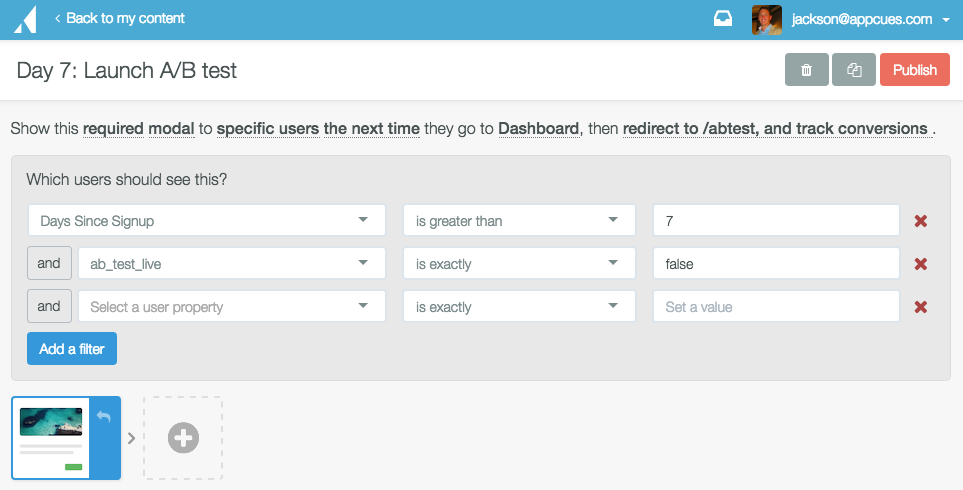Publish the Day 7 flow
963x490 pixels.
(914, 69)
